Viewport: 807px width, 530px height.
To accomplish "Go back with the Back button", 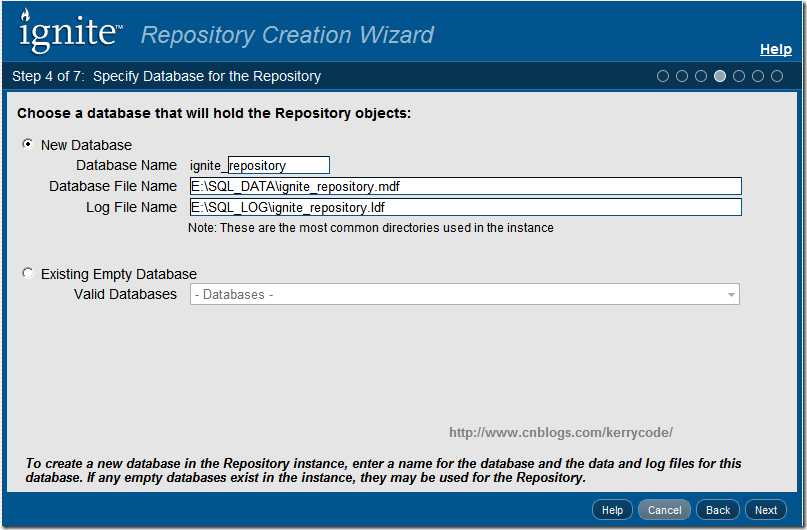I will pyautogui.click(x=717, y=510).
